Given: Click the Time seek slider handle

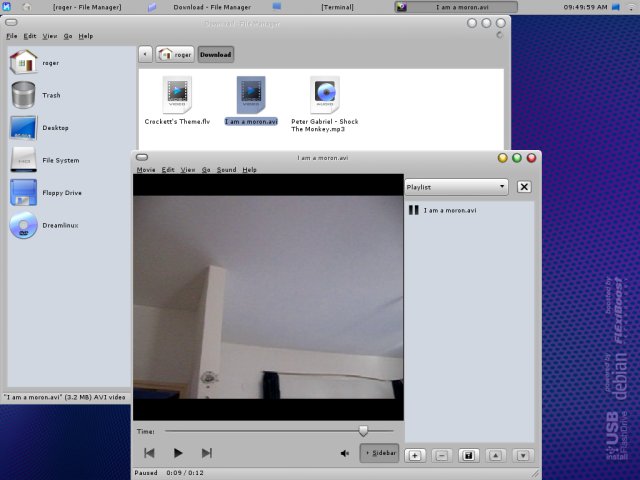Looking at the screenshot, I should tap(363, 430).
